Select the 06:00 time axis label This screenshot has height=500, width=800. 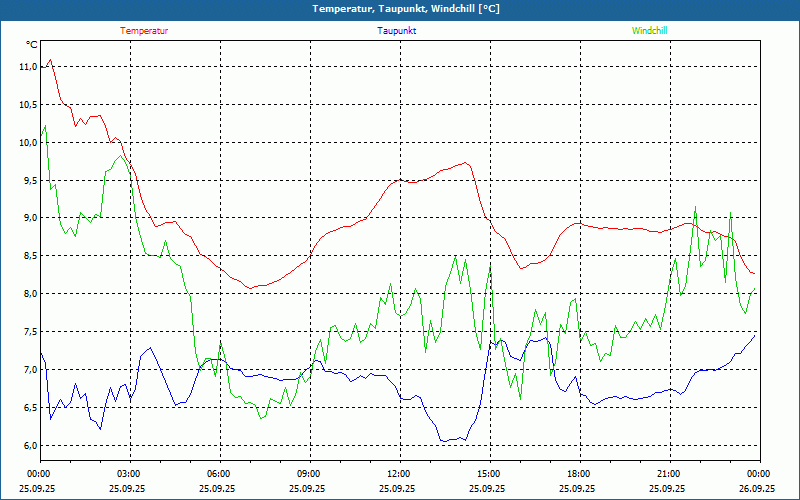coord(219,473)
